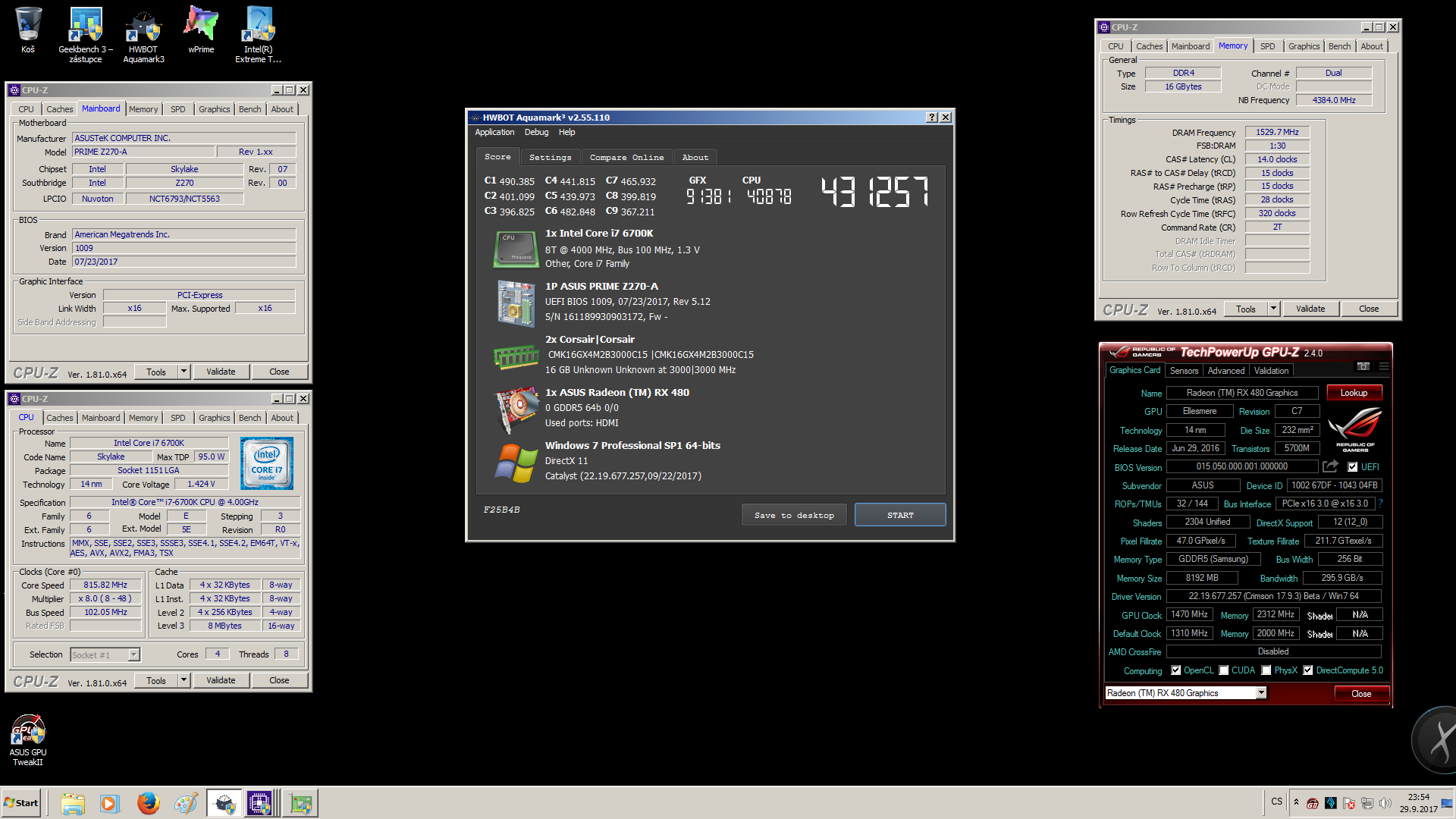
Task: Open SPD tab in Memory CPU-Z window
Action: [x=1267, y=46]
